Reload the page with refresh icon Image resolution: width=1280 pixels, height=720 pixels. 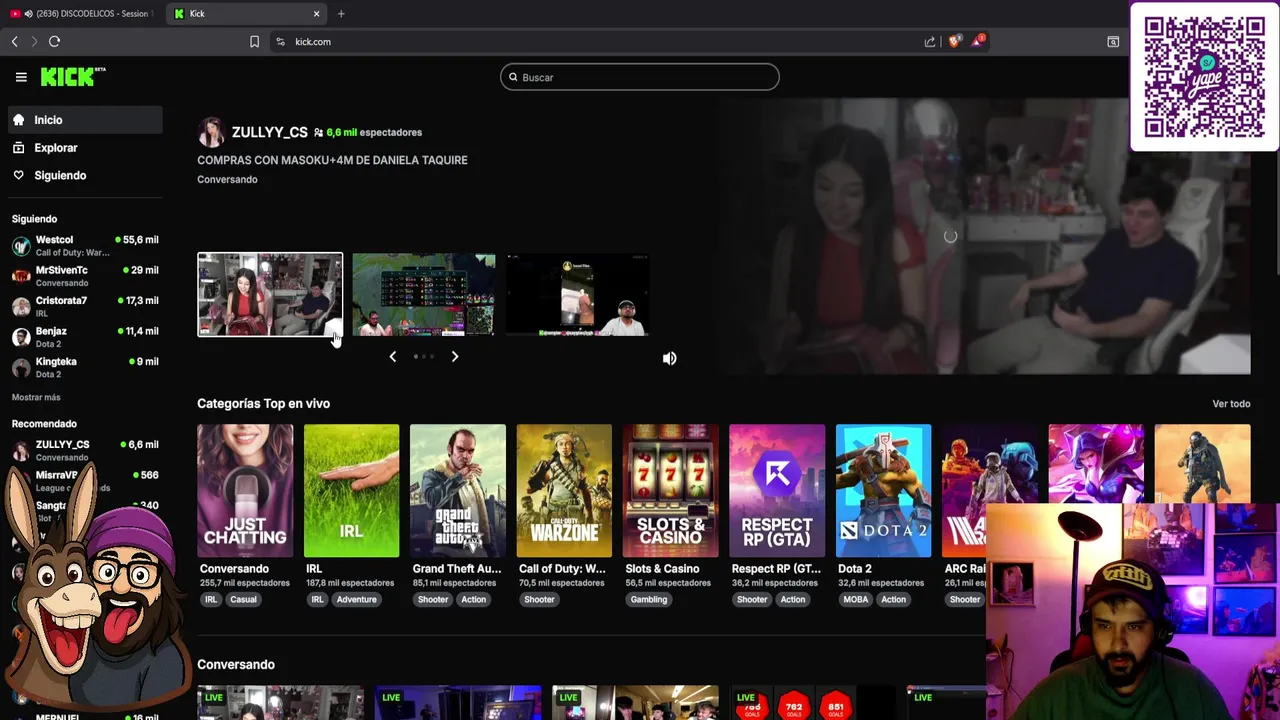(x=54, y=41)
